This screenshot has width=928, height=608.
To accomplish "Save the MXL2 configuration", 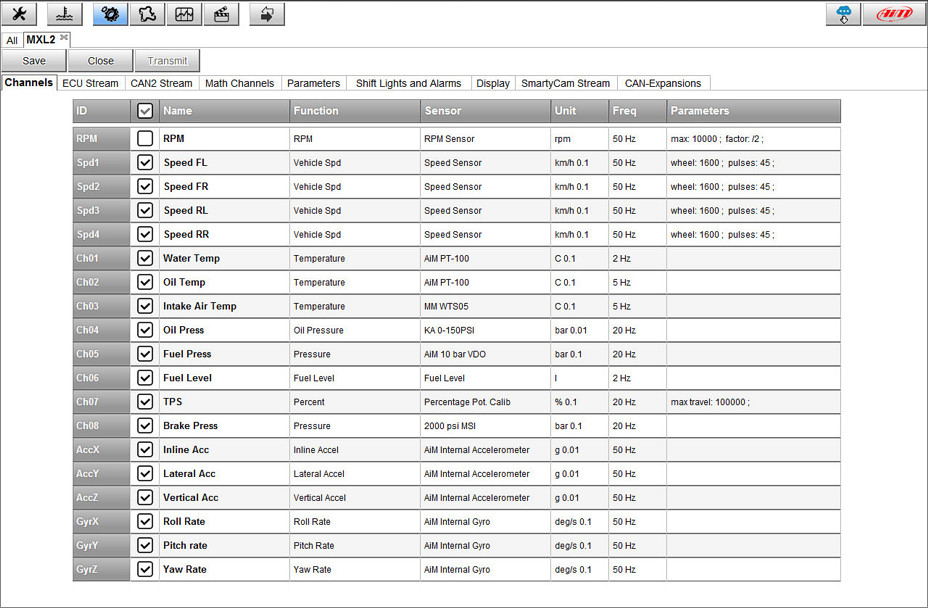I will coord(34,61).
